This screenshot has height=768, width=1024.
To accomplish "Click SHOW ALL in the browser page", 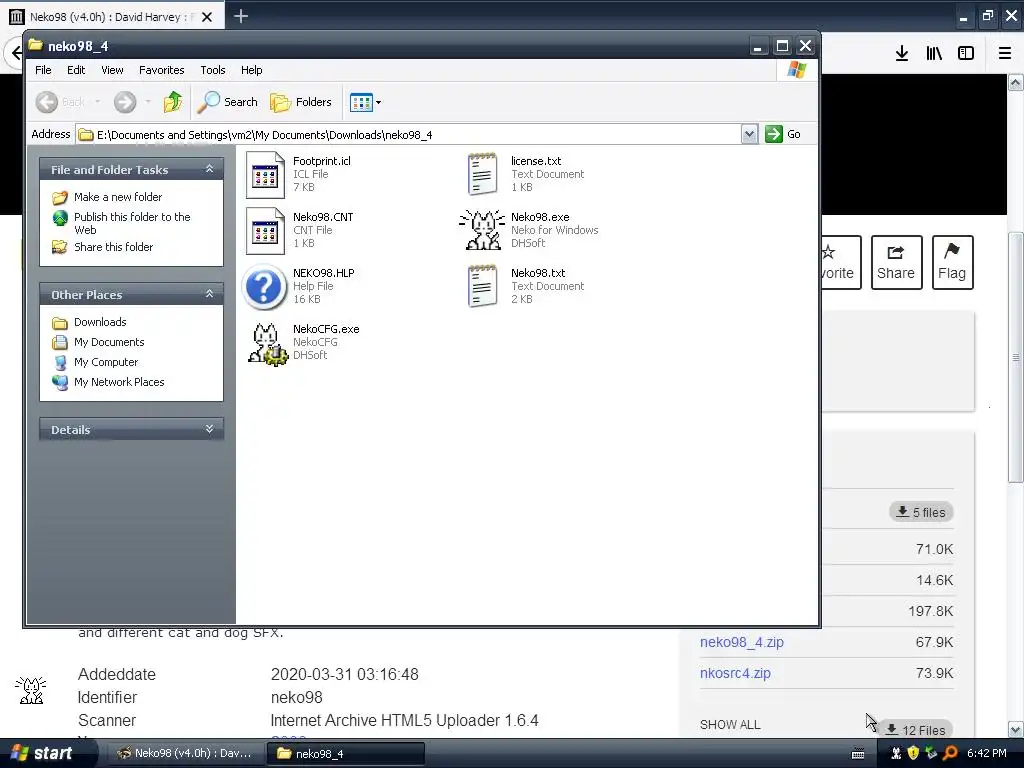I will coord(730,725).
